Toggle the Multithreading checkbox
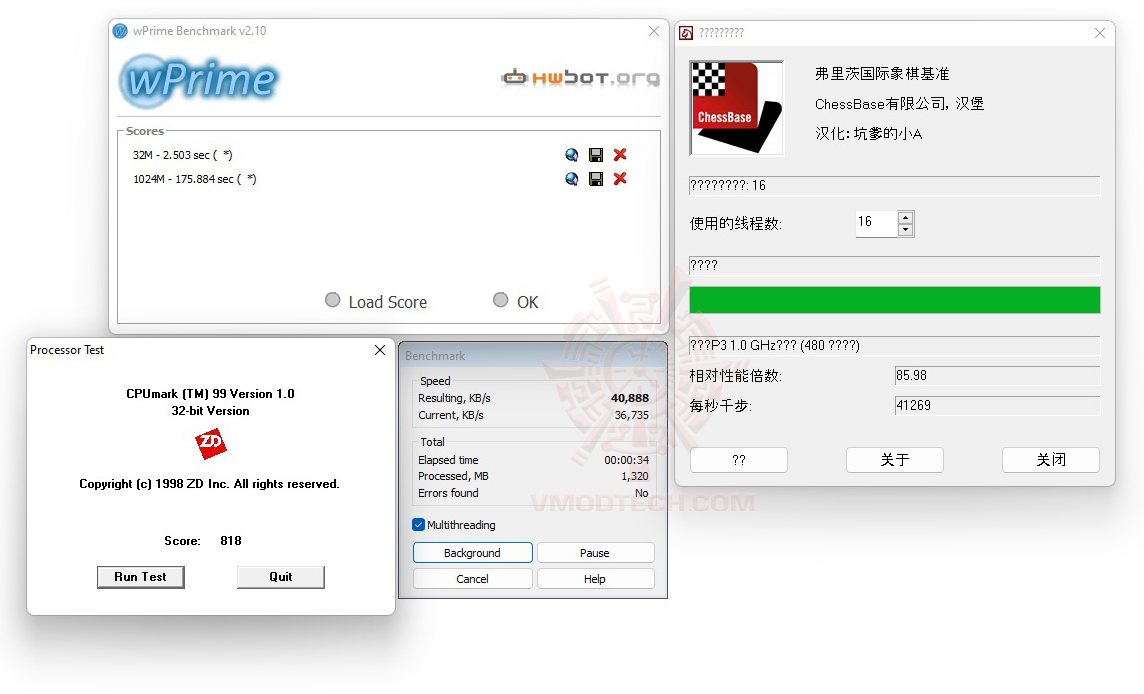 [419, 525]
